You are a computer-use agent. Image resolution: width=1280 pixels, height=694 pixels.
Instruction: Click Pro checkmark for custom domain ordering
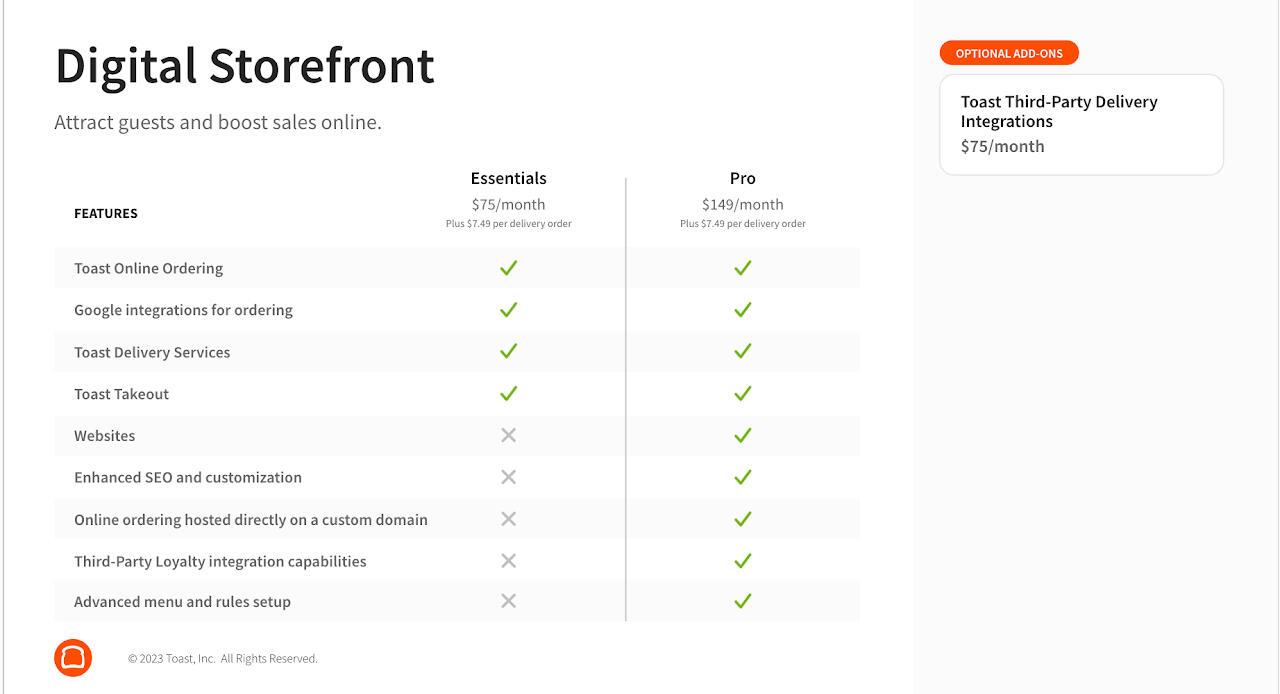[x=742, y=519]
